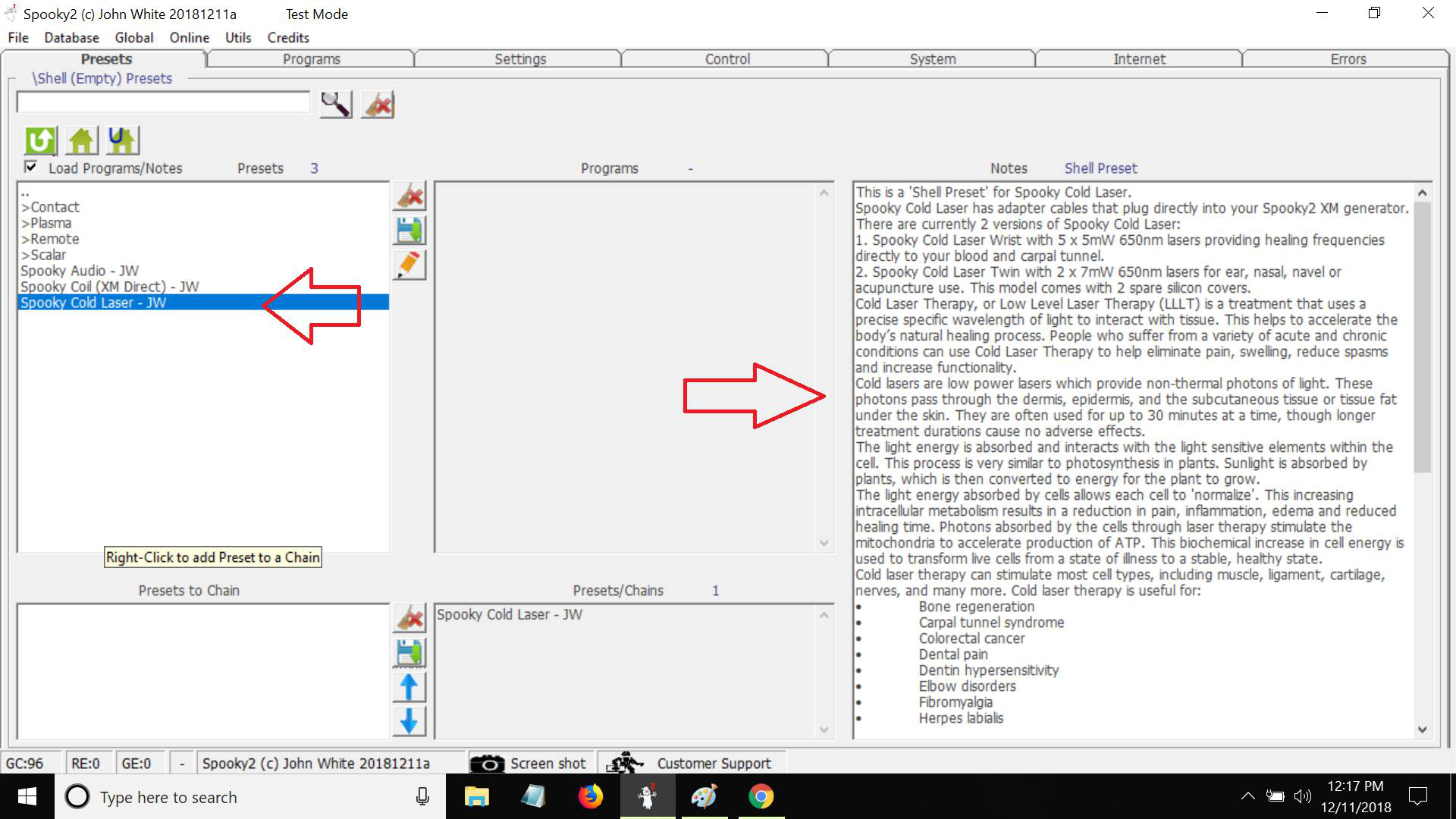Click the preset search input field

163,102
